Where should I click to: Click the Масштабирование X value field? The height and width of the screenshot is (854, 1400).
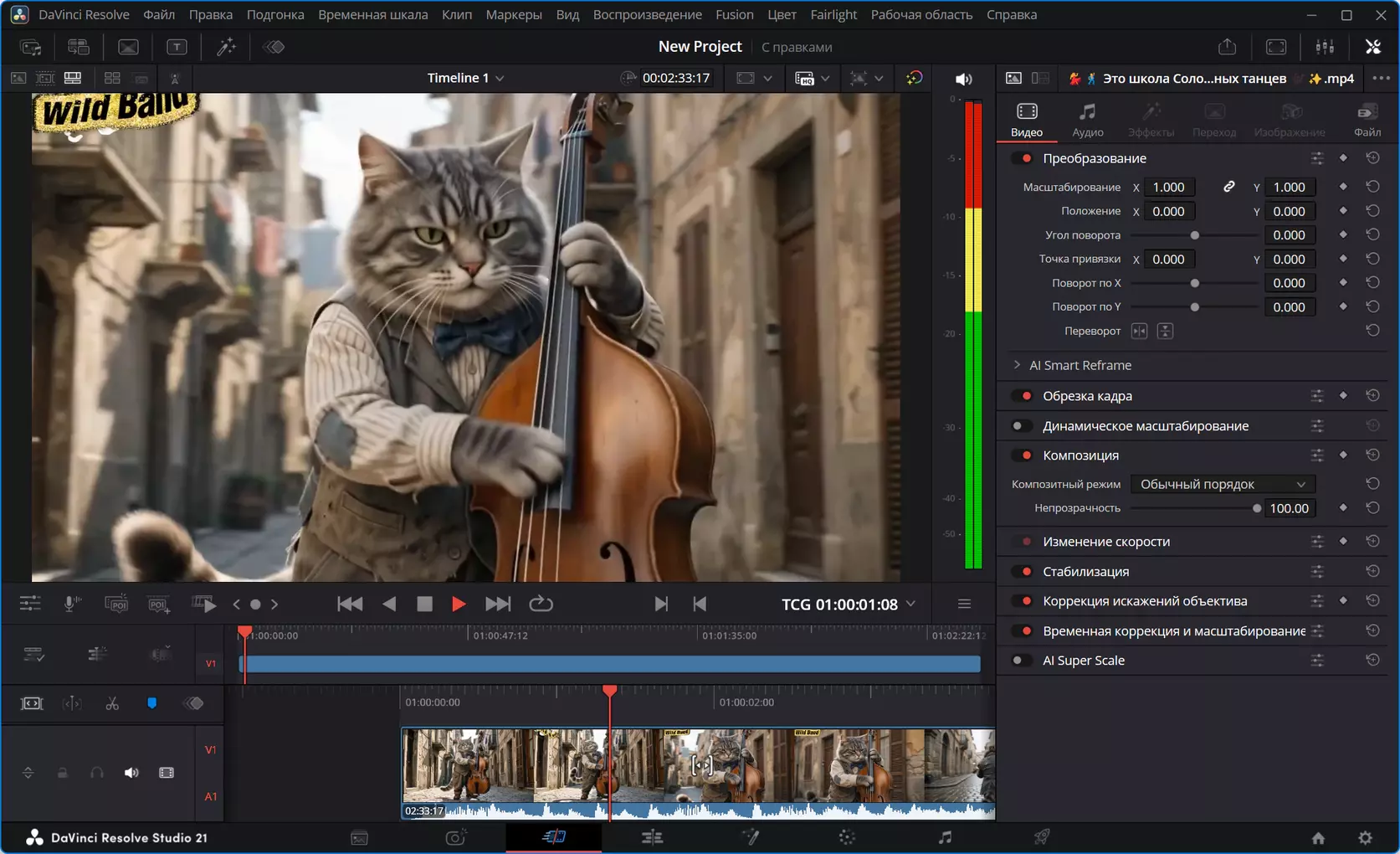[1168, 187]
